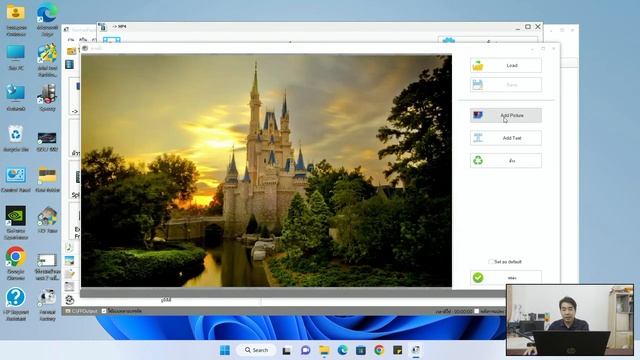Click the castle preview image
The width and height of the screenshot is (640, 360).
266,171
